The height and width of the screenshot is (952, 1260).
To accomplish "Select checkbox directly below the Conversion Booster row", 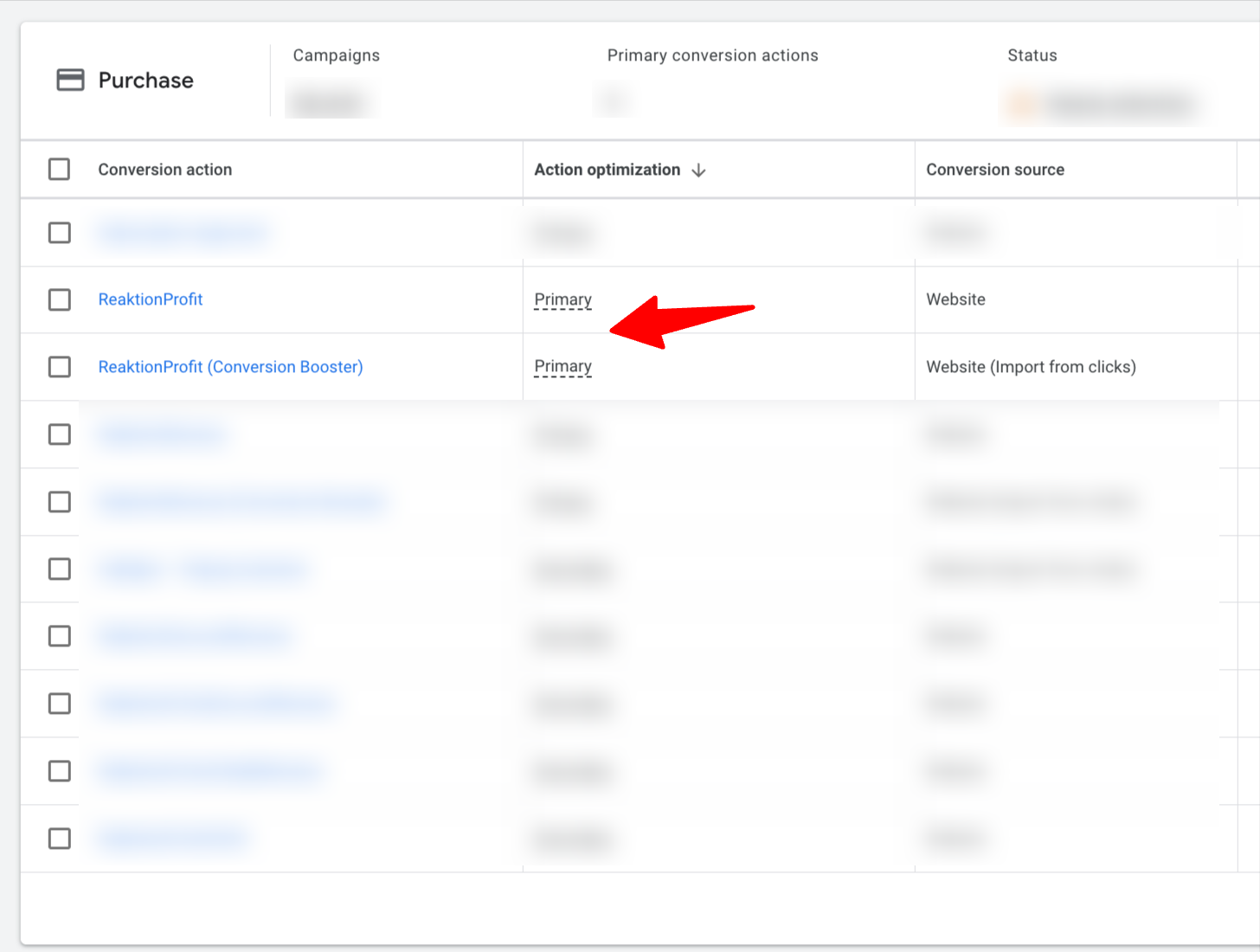I will click(60, 434).
